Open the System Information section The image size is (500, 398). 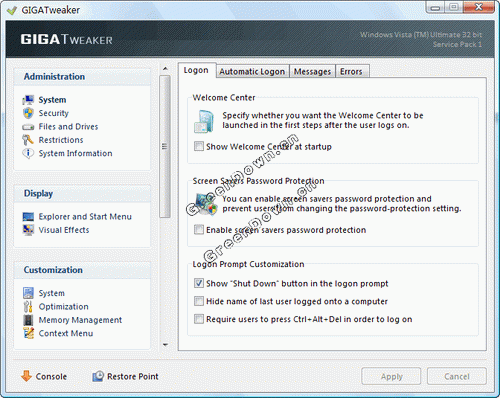(75, 153)
